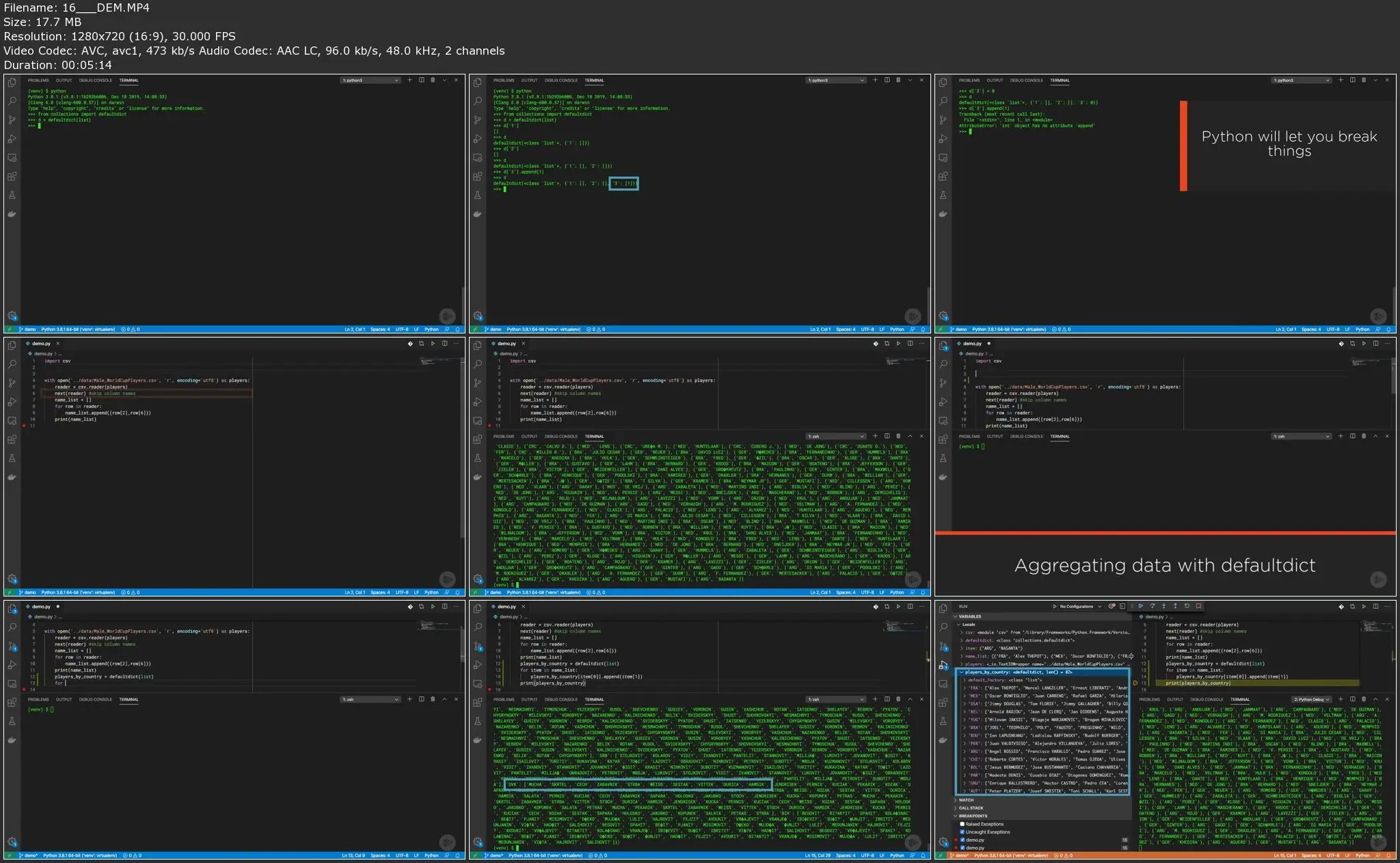Click 'demo' branch in the d = defaultdict(list) frame status bar

tap(27, 329)
